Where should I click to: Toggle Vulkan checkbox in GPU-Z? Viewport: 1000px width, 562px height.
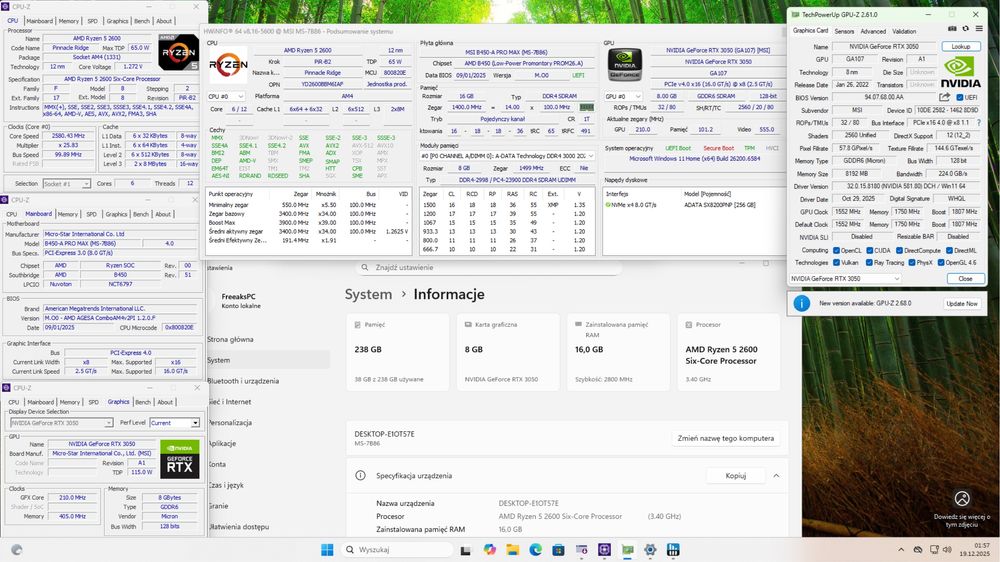click(836, 262)
